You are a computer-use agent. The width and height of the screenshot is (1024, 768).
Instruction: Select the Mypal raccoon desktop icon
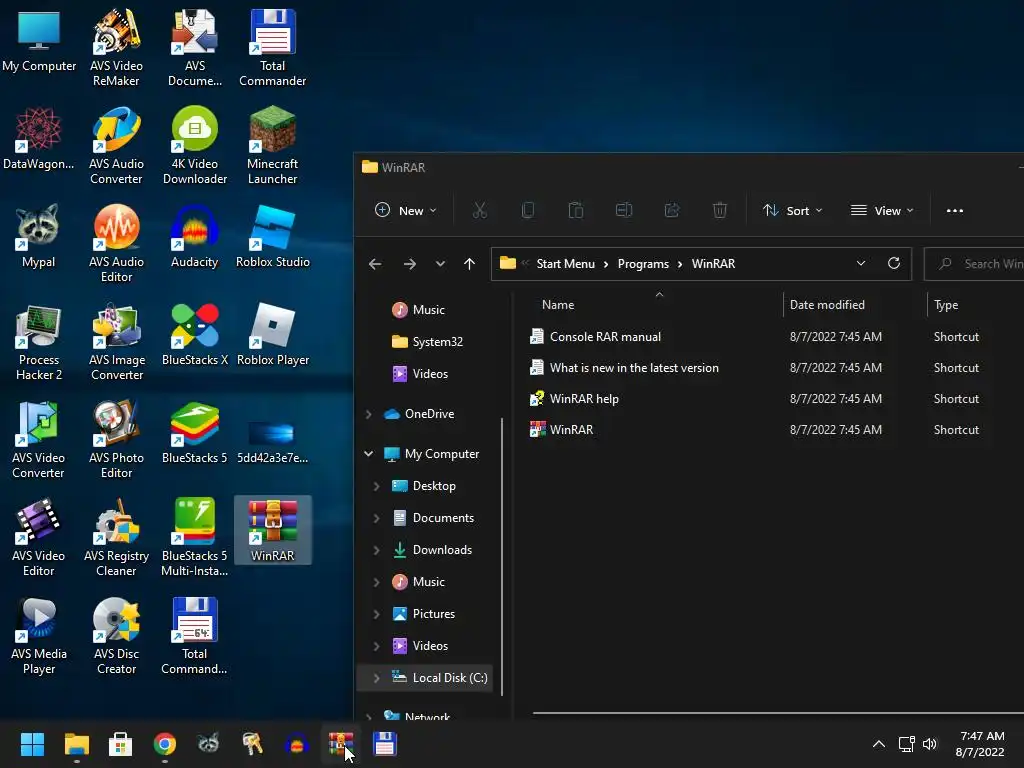point(39,236)
